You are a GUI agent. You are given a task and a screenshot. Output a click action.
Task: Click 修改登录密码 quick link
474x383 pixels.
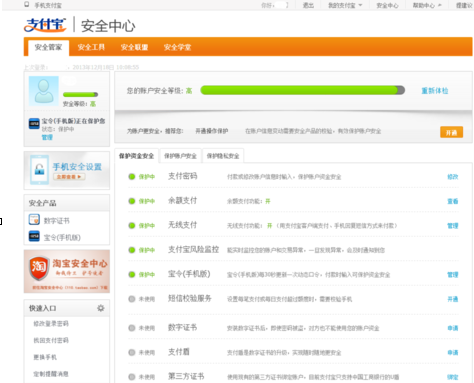[x=51, y=323]
